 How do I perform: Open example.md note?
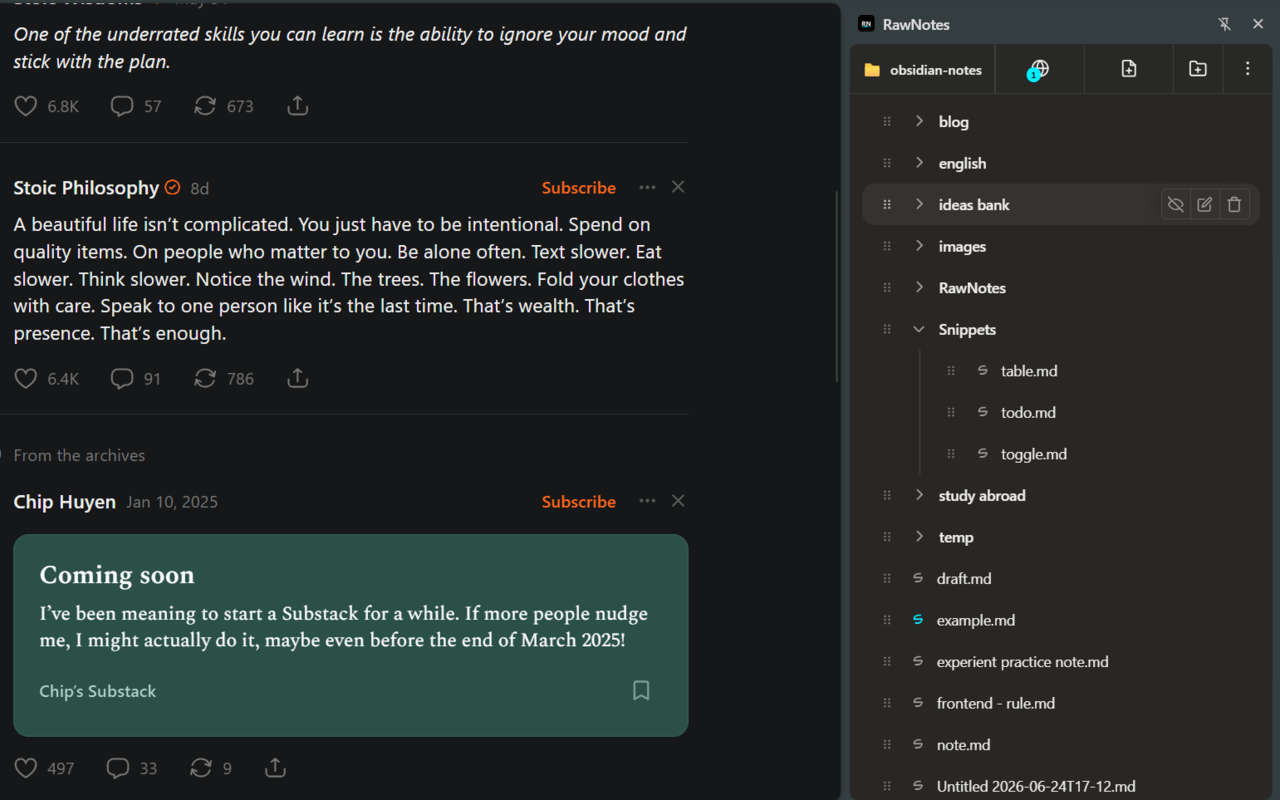click(976, 620)
